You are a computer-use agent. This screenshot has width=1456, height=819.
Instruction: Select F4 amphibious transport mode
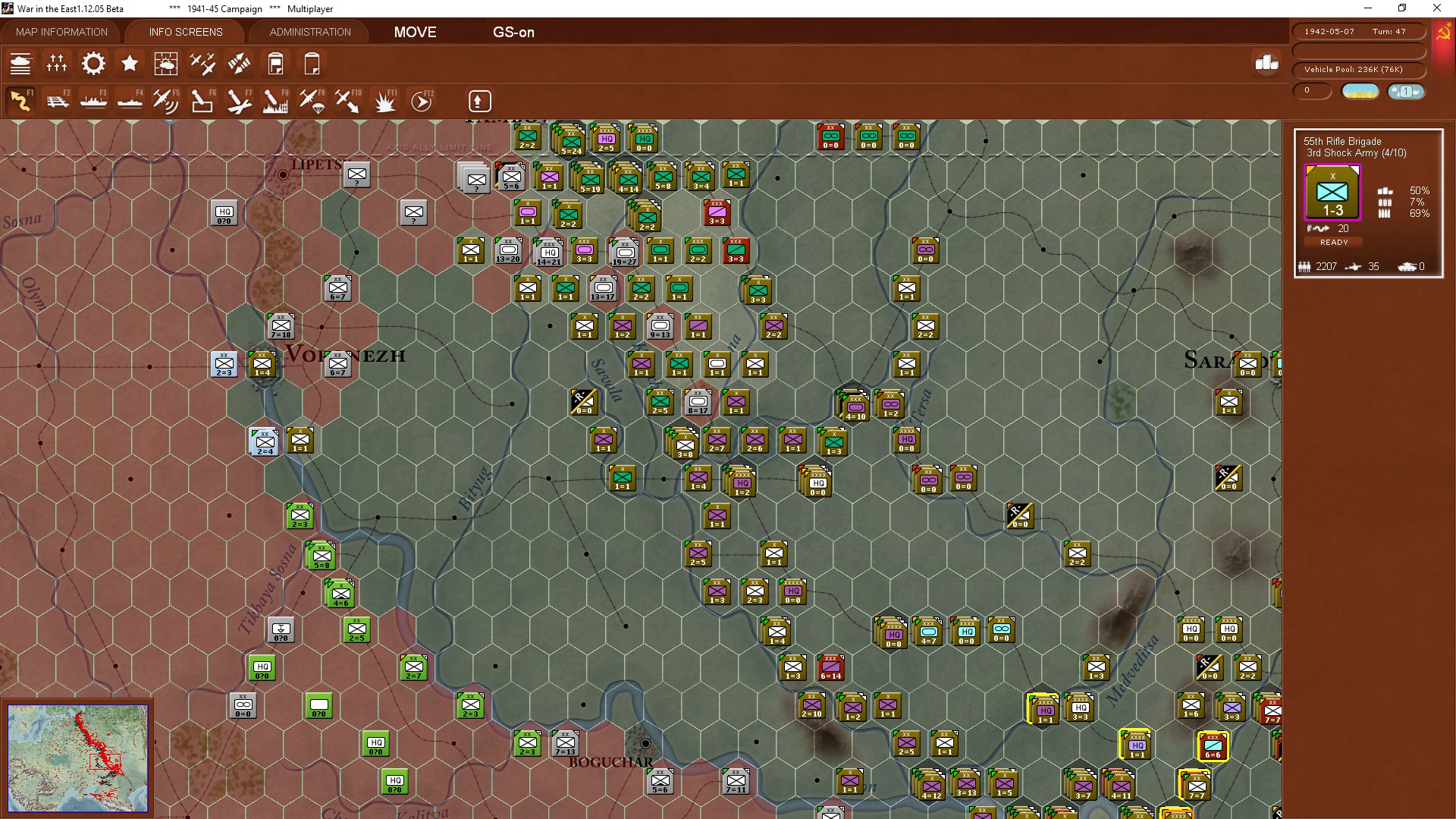pyautogui.click(x=130, y=101)
